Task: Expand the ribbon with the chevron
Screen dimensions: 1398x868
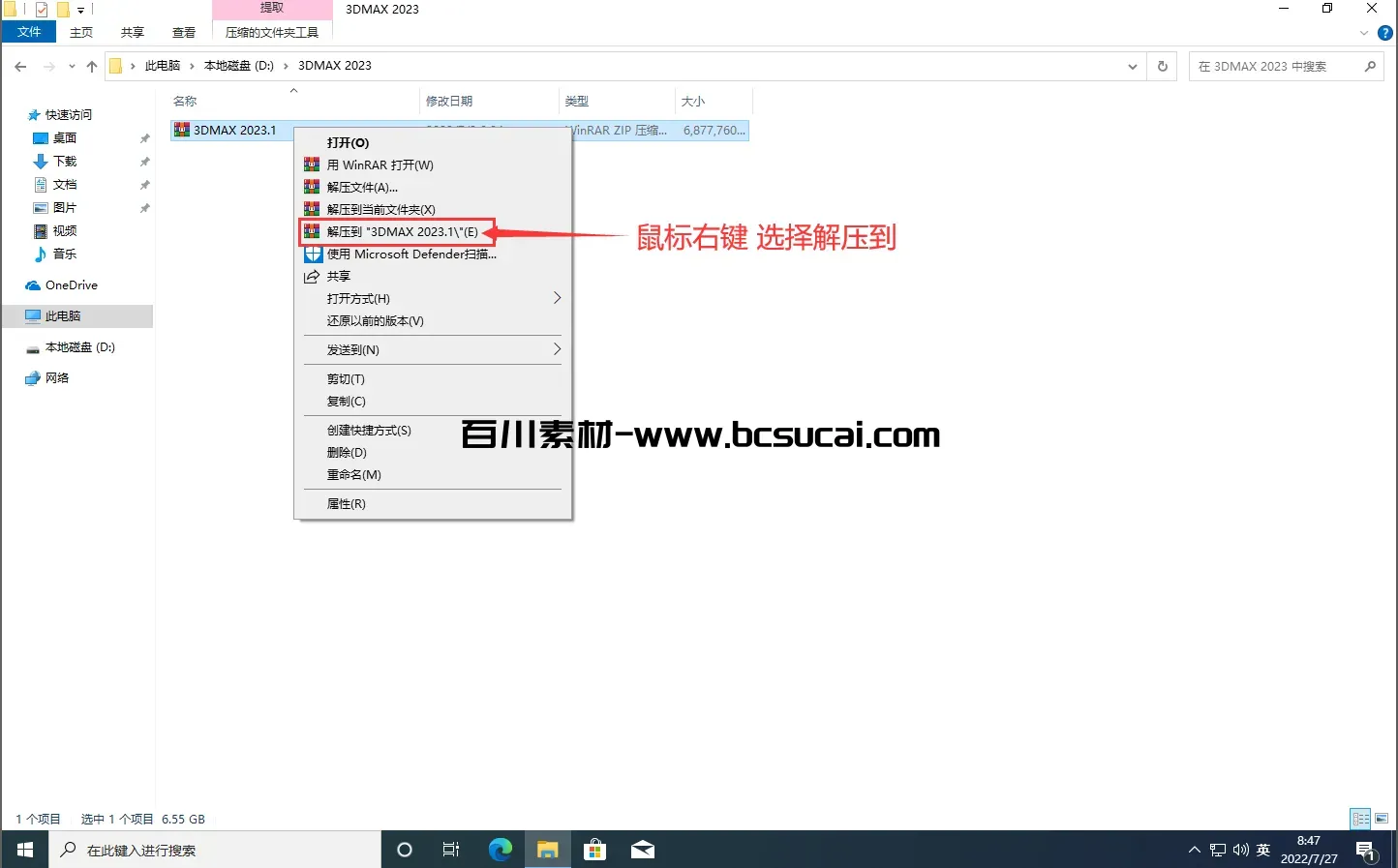Action: click(1364, 33)
